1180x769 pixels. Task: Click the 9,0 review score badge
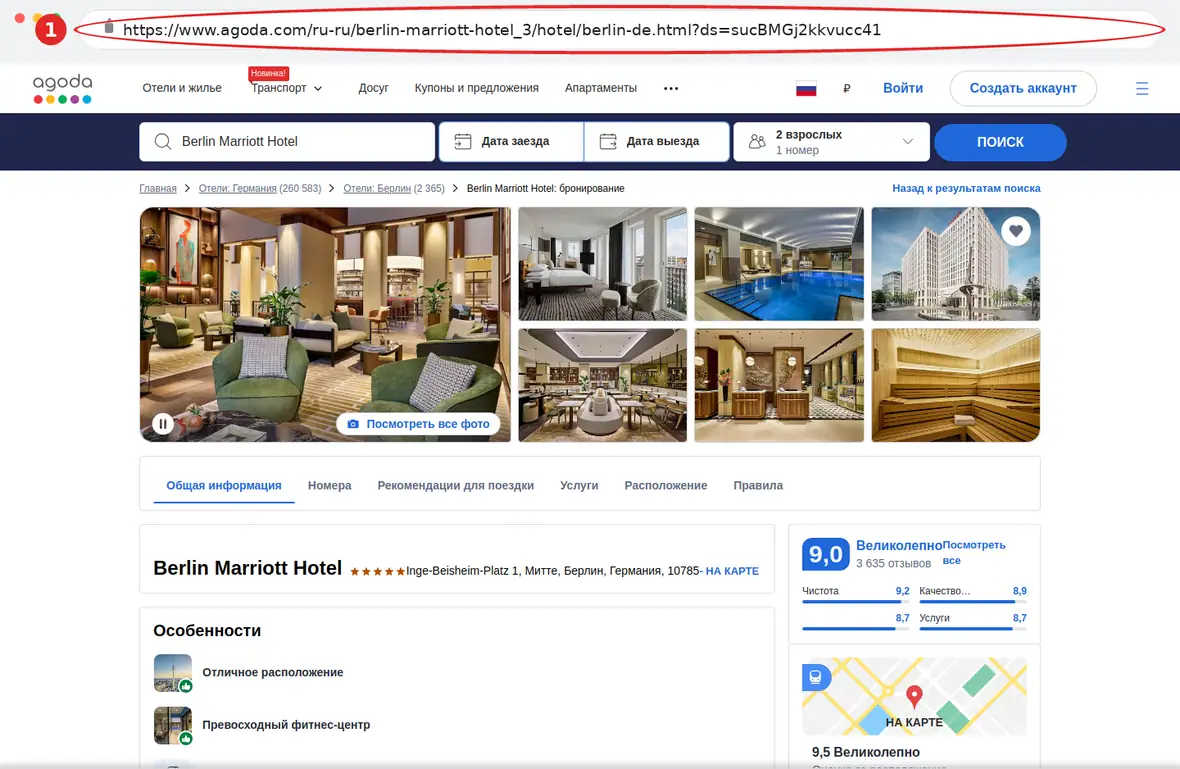point(826,555)
